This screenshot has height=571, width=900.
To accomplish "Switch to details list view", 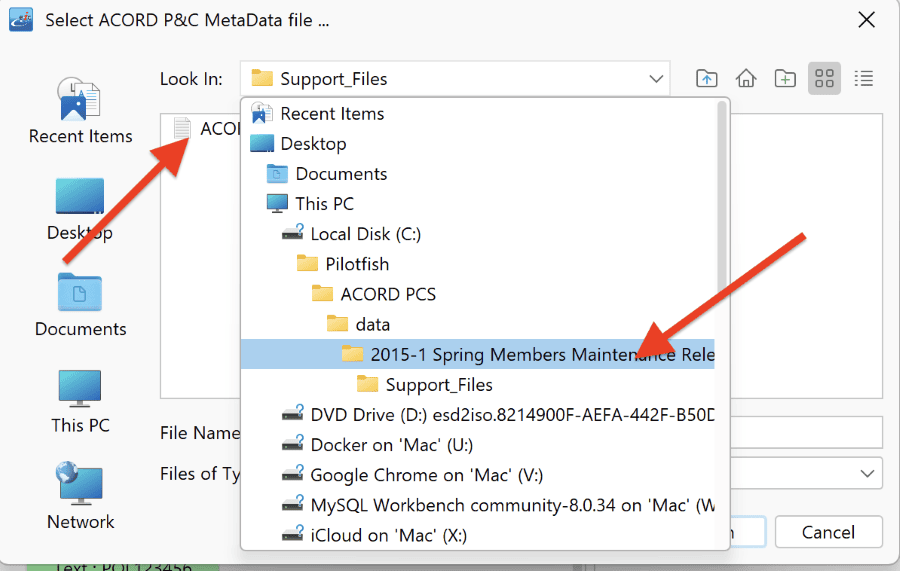I will 863,78.
